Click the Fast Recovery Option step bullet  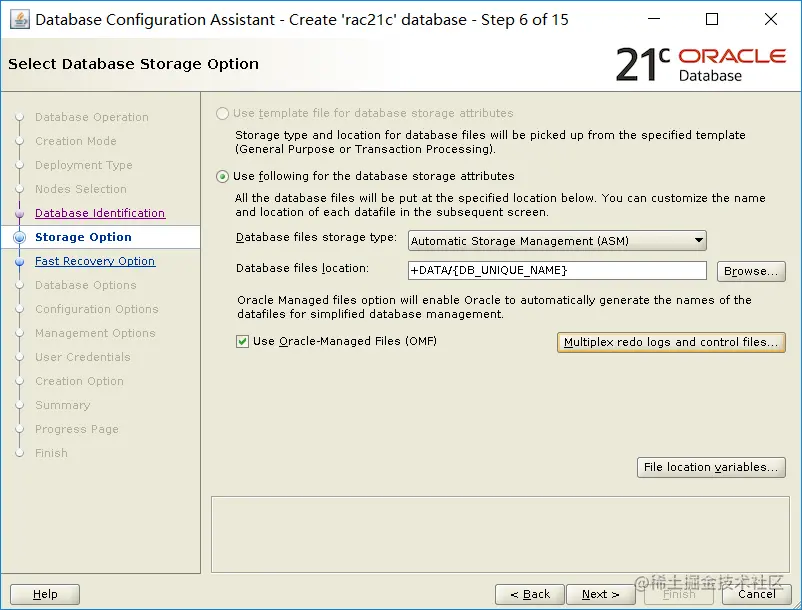click(19, 262)
